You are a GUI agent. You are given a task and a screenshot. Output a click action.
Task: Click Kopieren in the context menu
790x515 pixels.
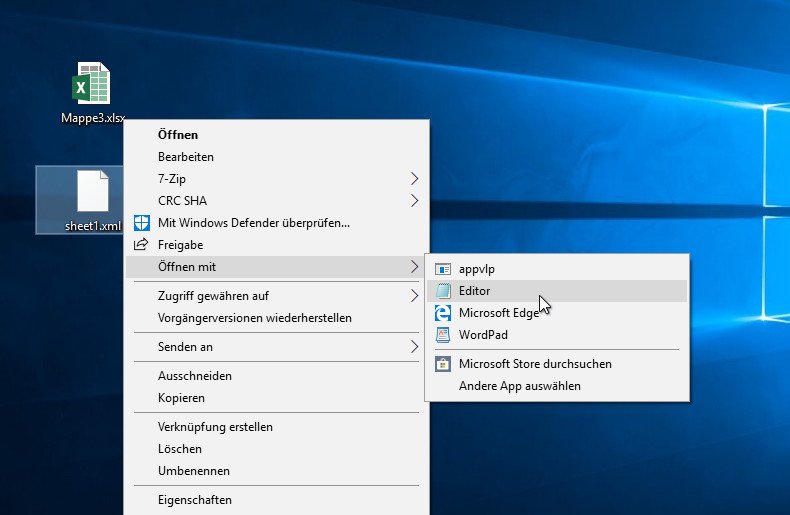tap(181, 398)
